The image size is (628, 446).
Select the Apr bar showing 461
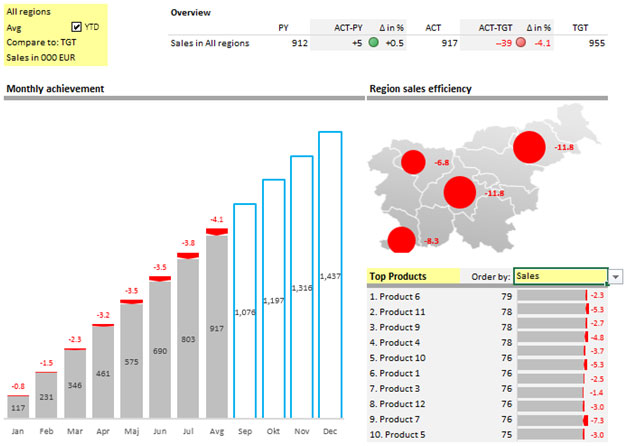click(x=103, y=372)
